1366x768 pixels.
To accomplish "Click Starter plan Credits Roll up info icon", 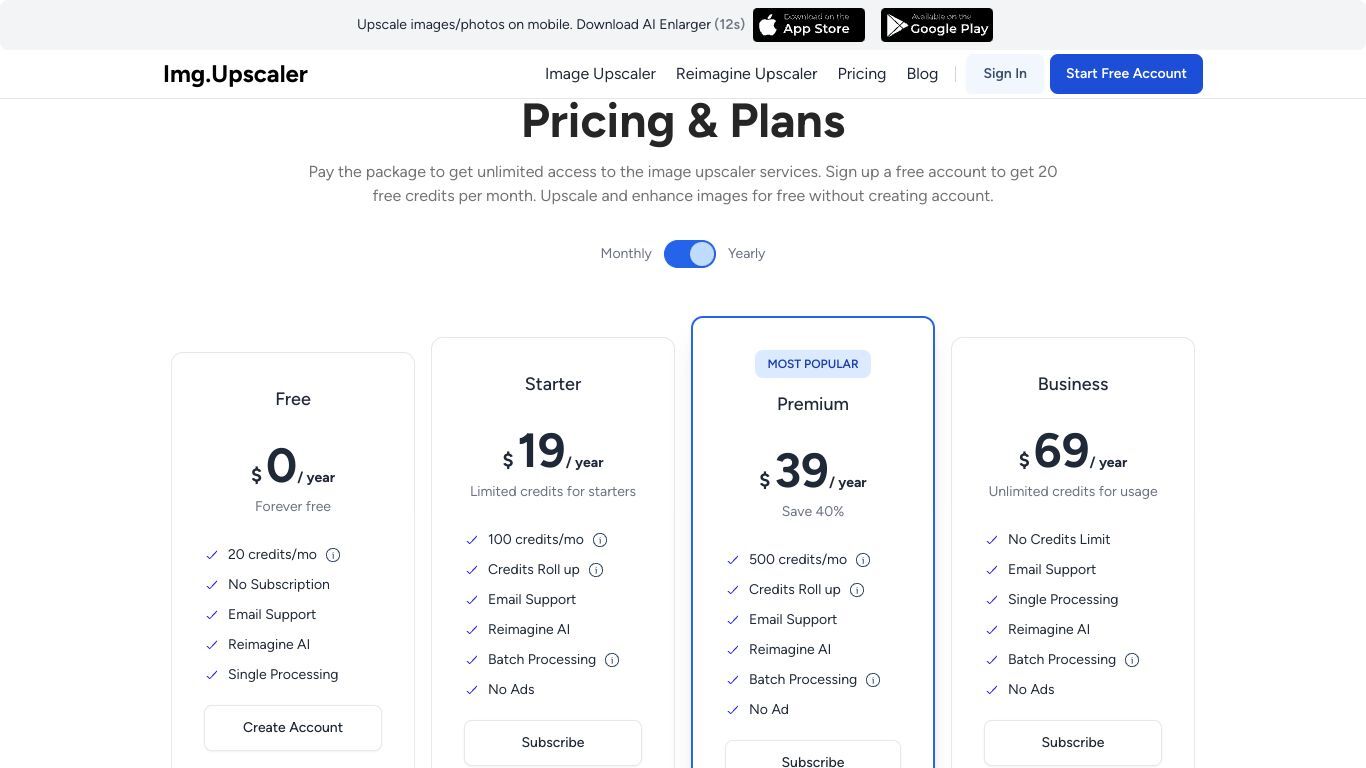I will [x=596, y=570].
